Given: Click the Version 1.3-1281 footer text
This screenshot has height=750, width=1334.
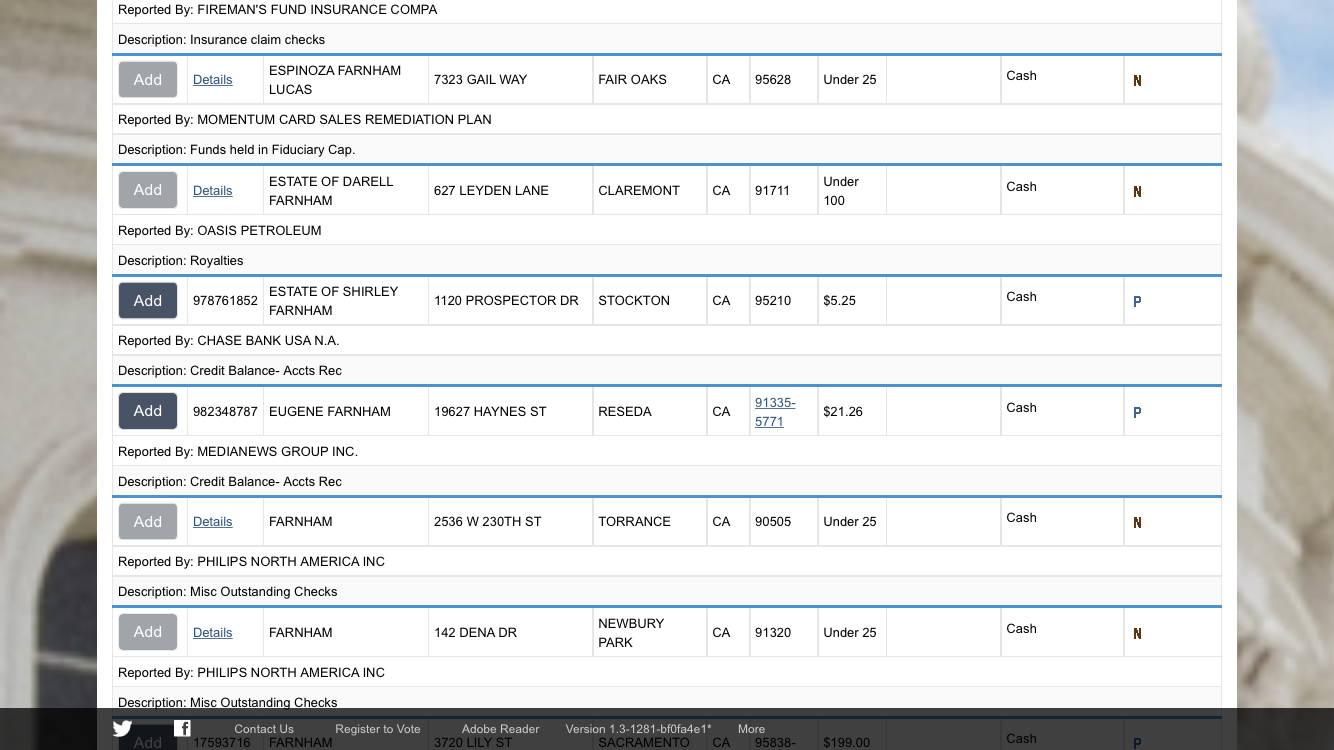Looking at the screenshot, I should coord(638,729).
